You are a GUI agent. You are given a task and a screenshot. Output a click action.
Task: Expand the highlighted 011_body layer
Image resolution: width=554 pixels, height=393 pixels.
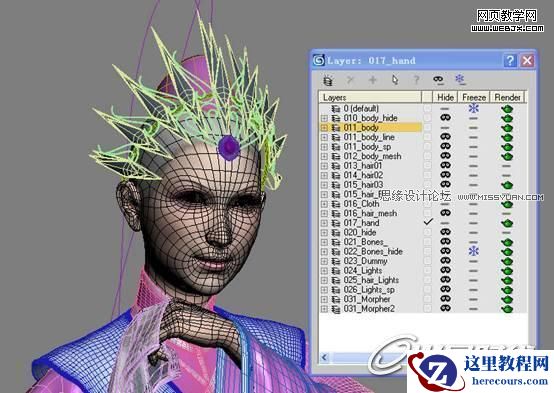(324, 128)
